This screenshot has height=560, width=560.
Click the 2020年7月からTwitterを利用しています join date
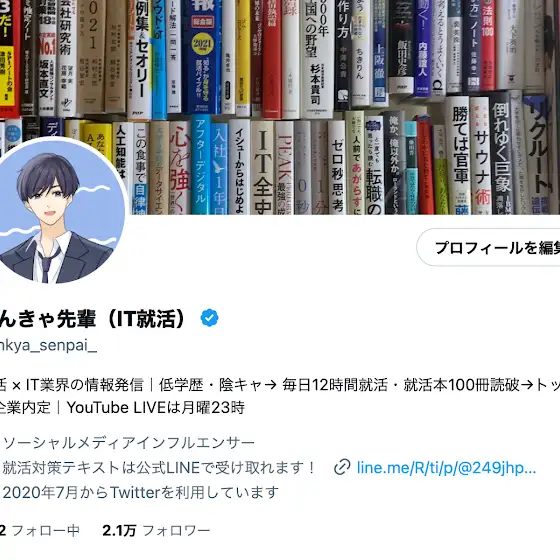(141, 492)
